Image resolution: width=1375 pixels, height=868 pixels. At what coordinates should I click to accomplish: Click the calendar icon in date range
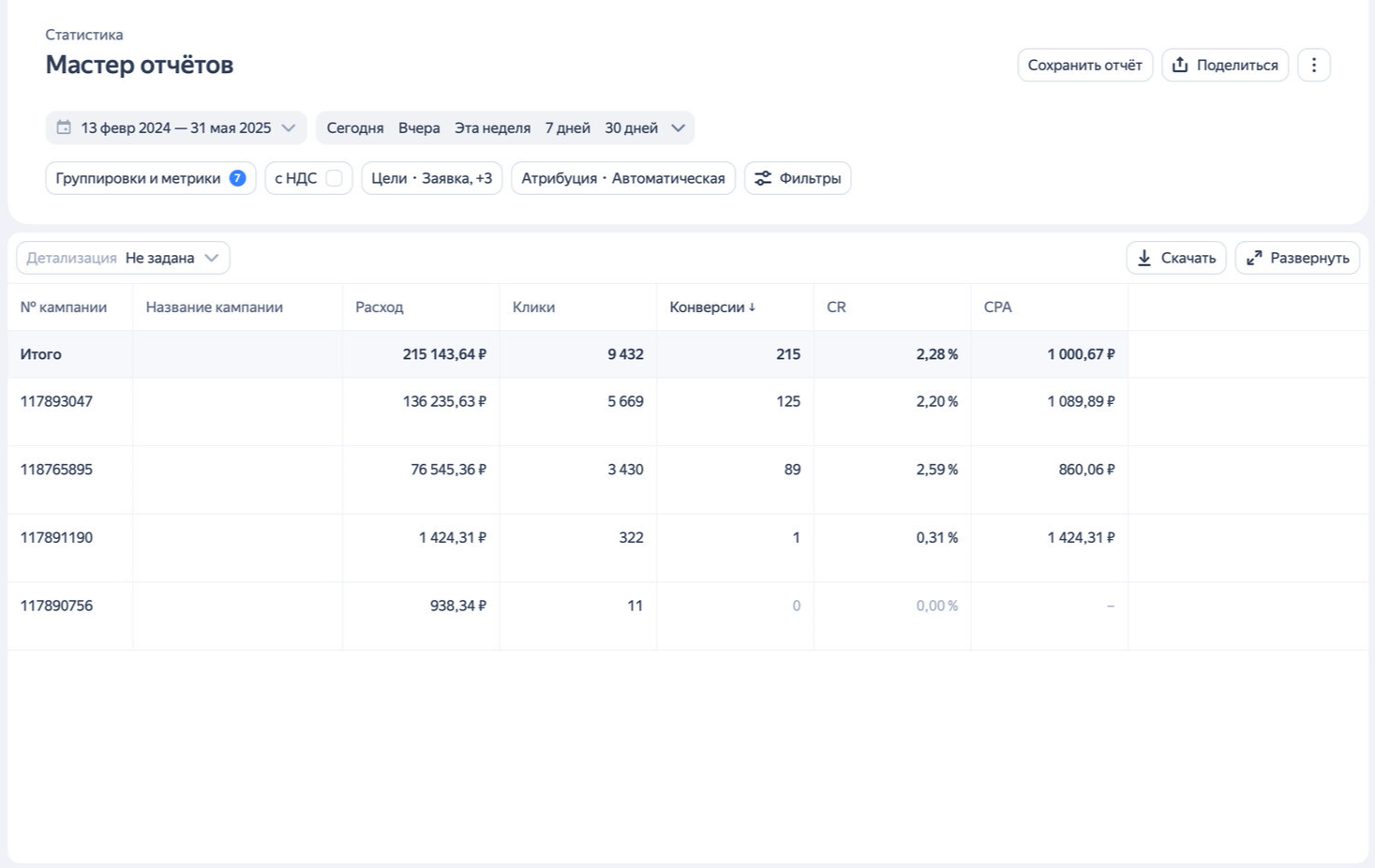pyautogui.click(x=64, y=127)
